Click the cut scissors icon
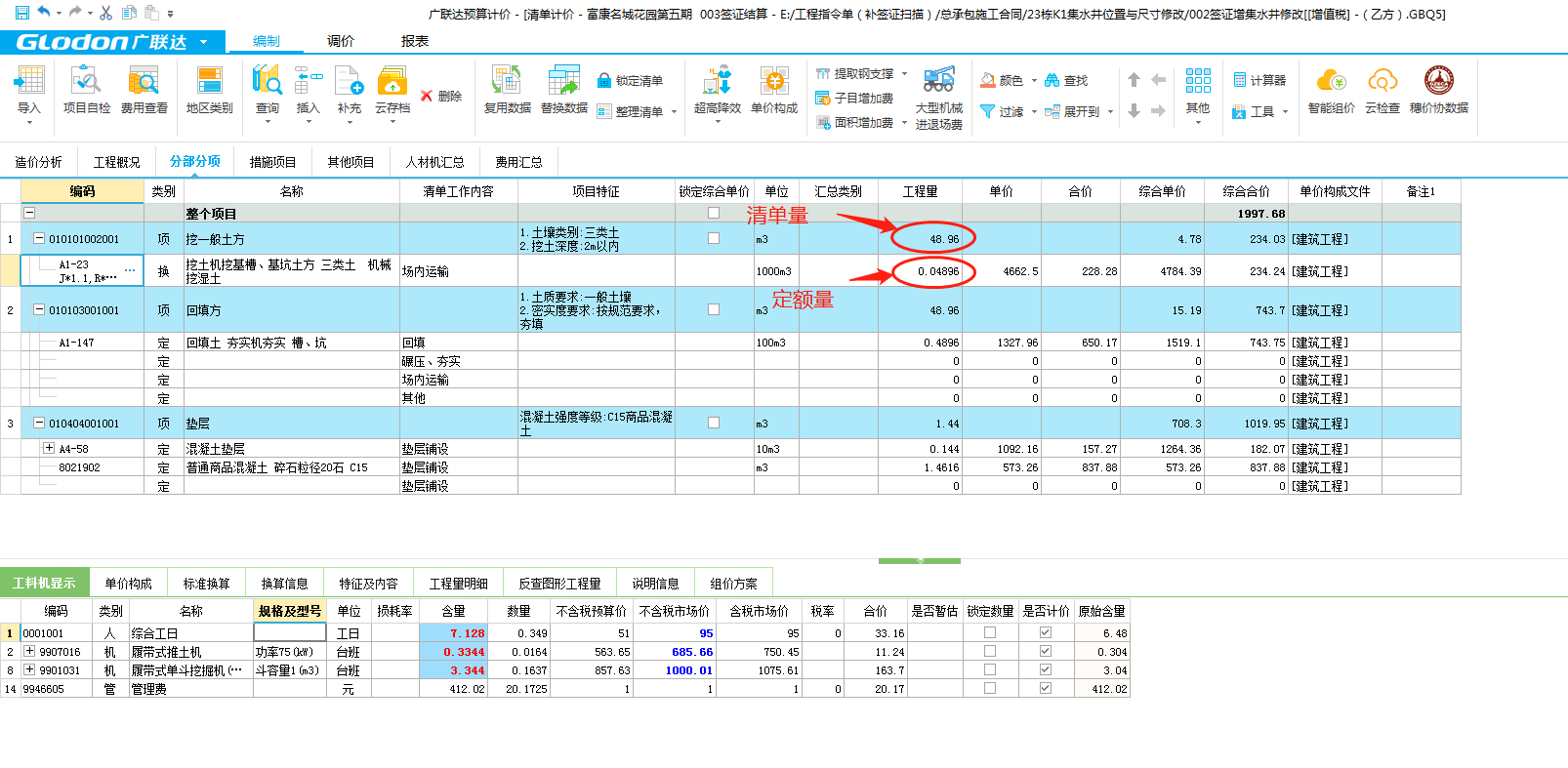This screenshot has height=768, width=1568. [x=106, y=13]
